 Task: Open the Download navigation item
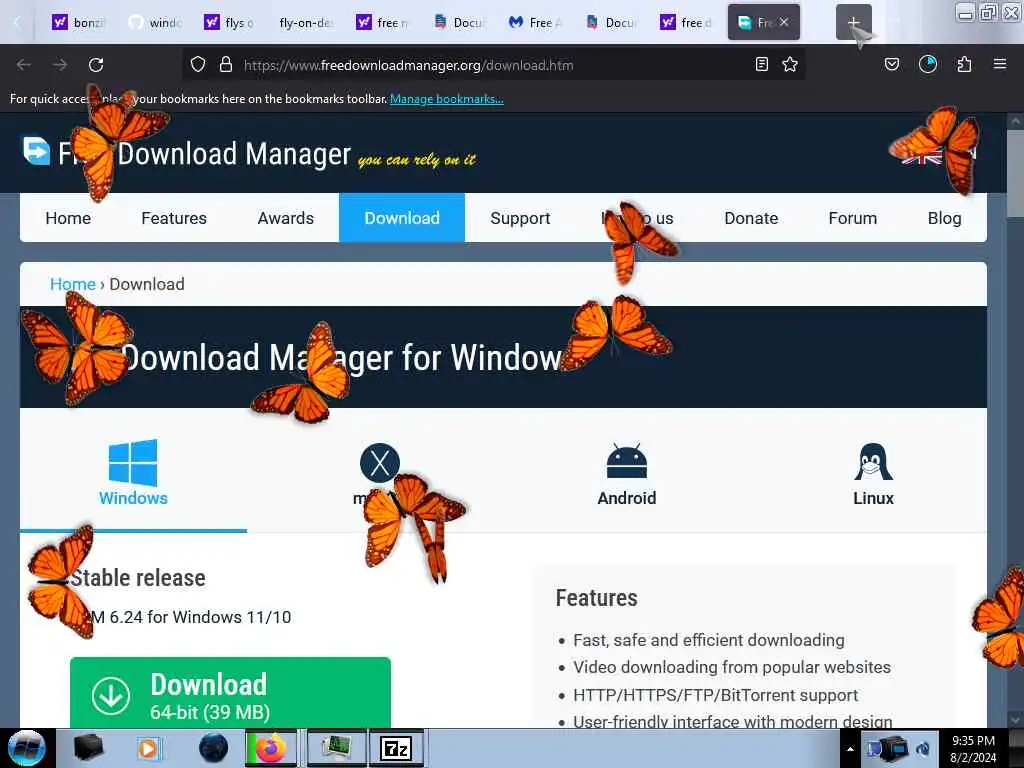click(402, 218)
